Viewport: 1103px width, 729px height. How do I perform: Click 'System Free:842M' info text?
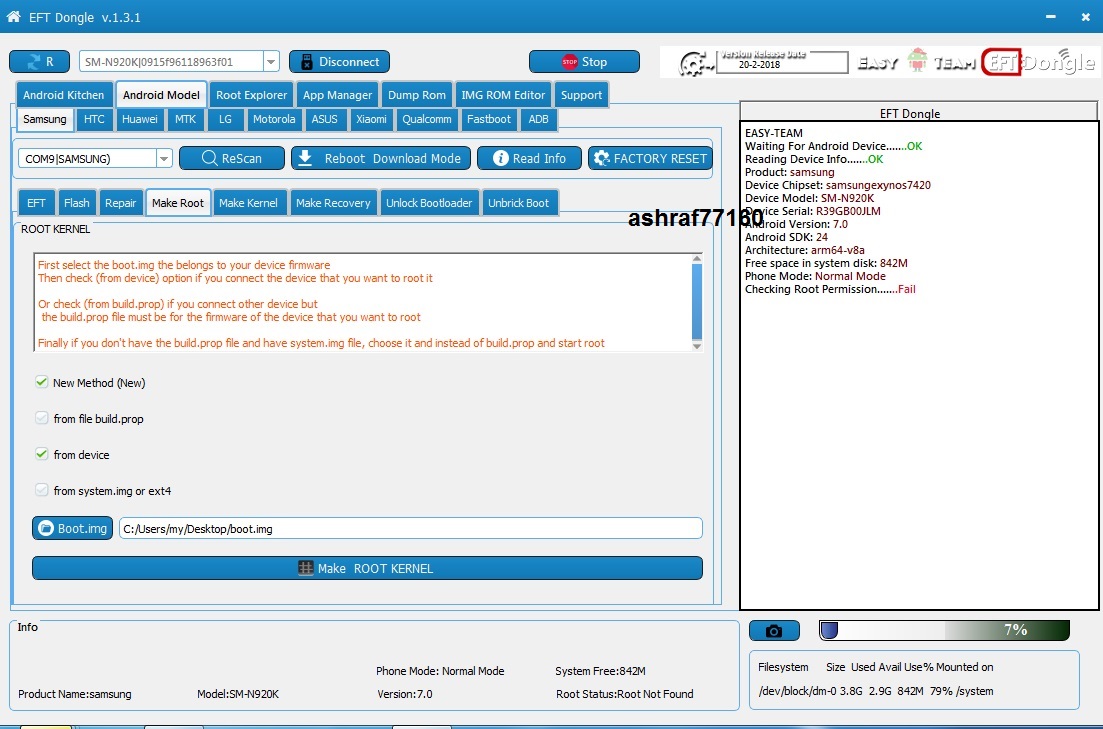(x=600, y=671)
